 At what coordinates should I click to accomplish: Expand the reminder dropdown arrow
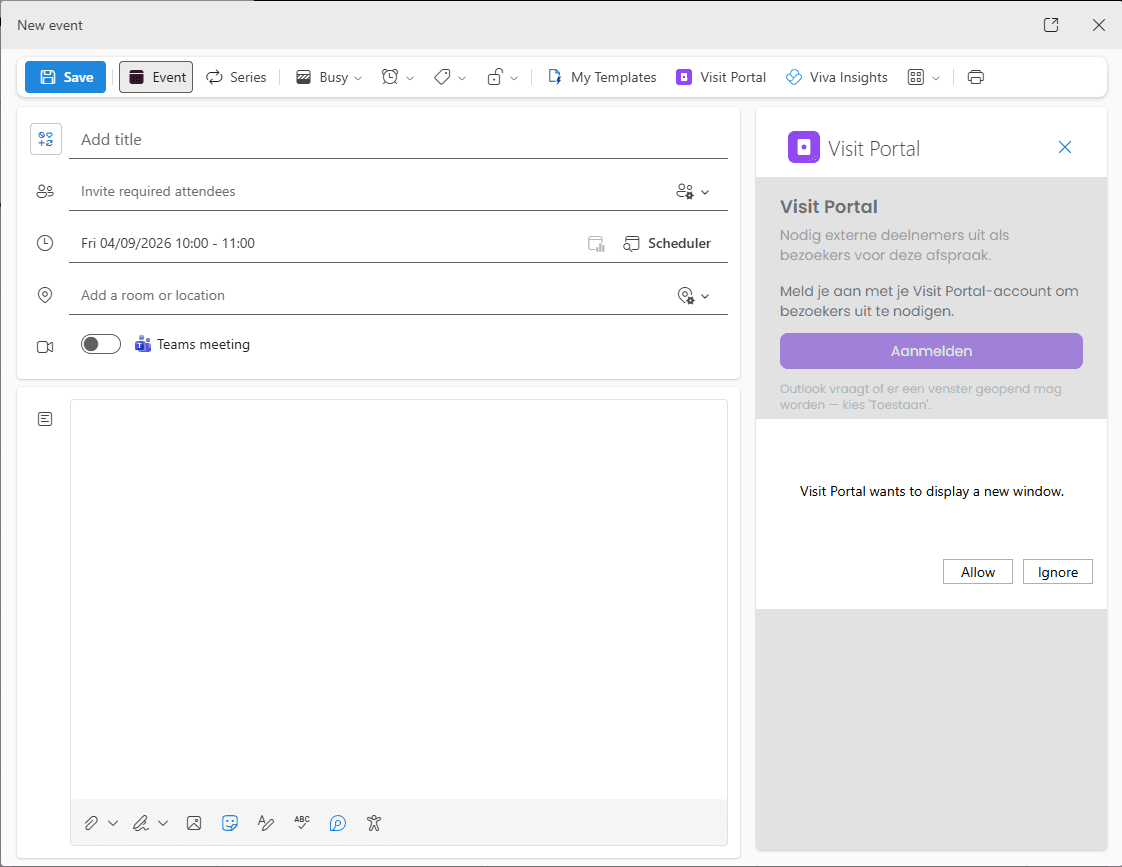point(410,78)
